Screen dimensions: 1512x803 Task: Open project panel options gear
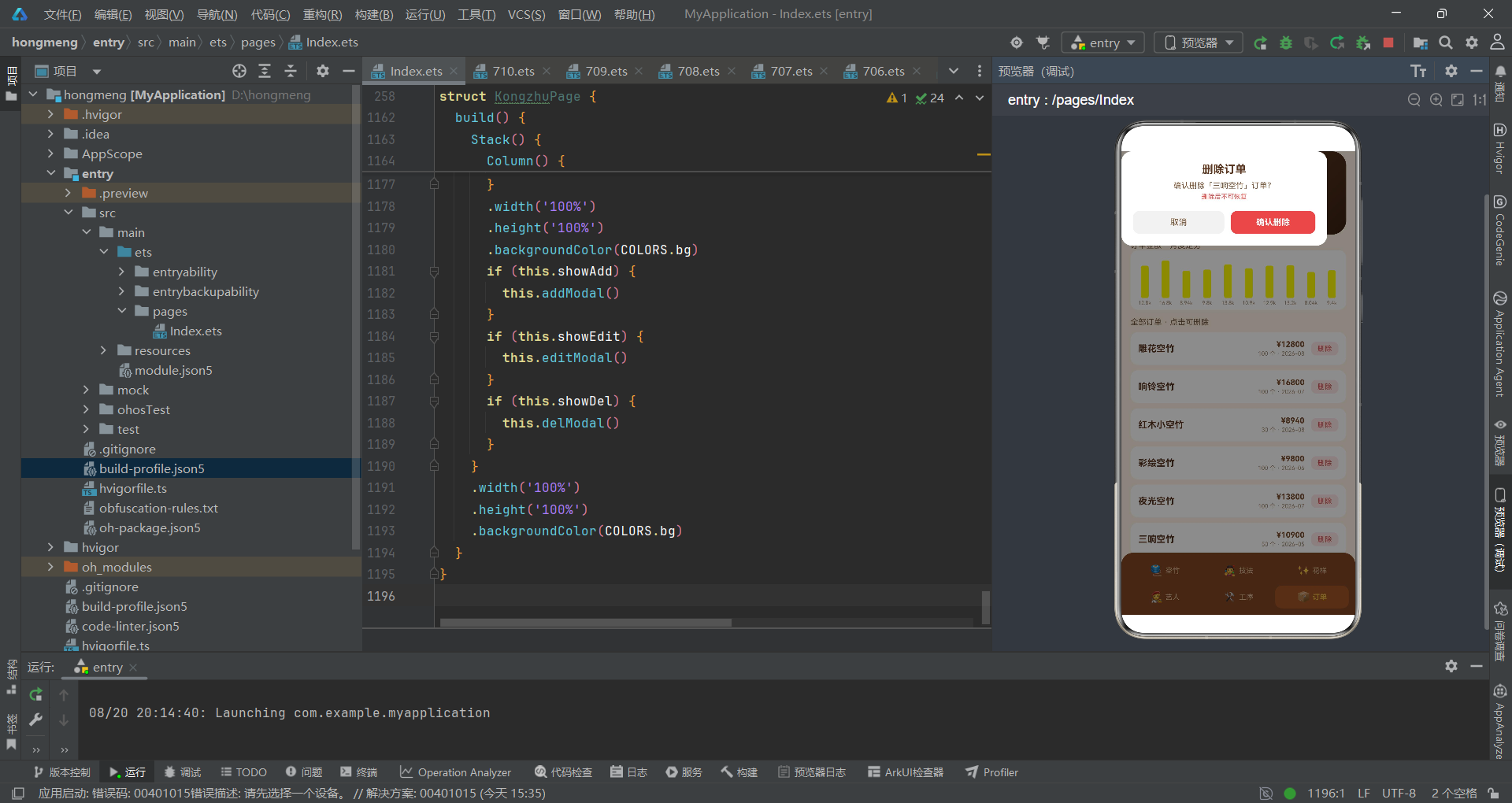[323, 71]
